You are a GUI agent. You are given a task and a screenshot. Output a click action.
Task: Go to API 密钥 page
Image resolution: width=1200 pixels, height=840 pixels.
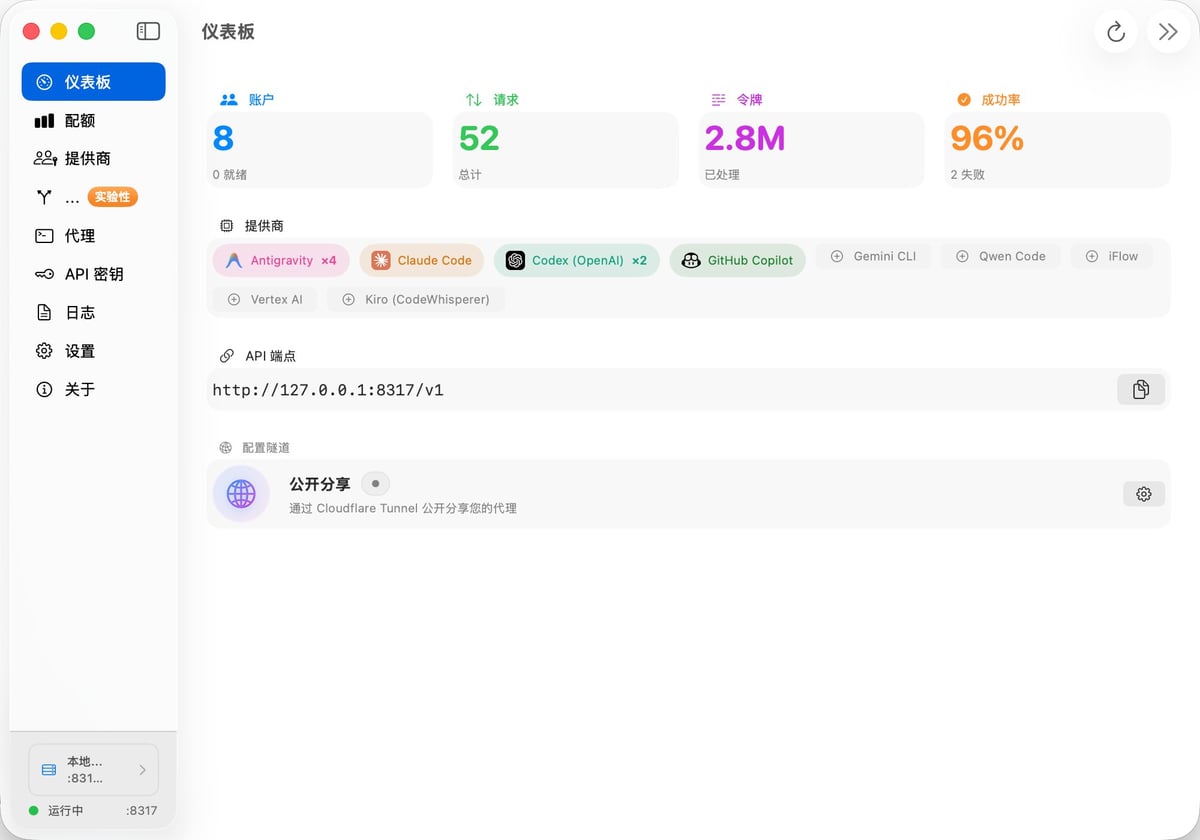pyautogui.click(x=93, y=274)
